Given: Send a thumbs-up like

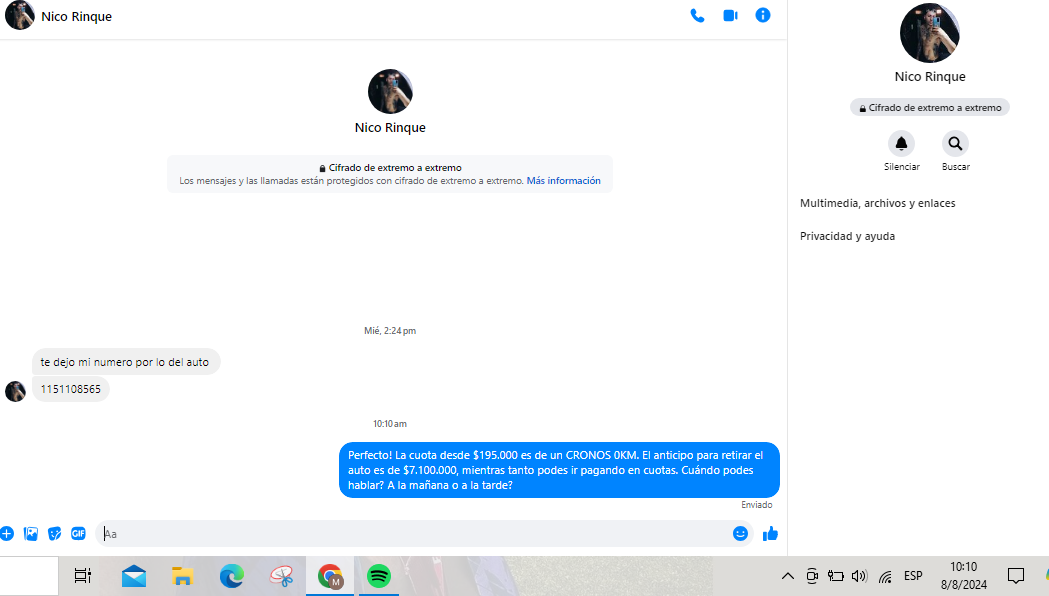Looking at the screenshot, I should [x=770, y=534].
